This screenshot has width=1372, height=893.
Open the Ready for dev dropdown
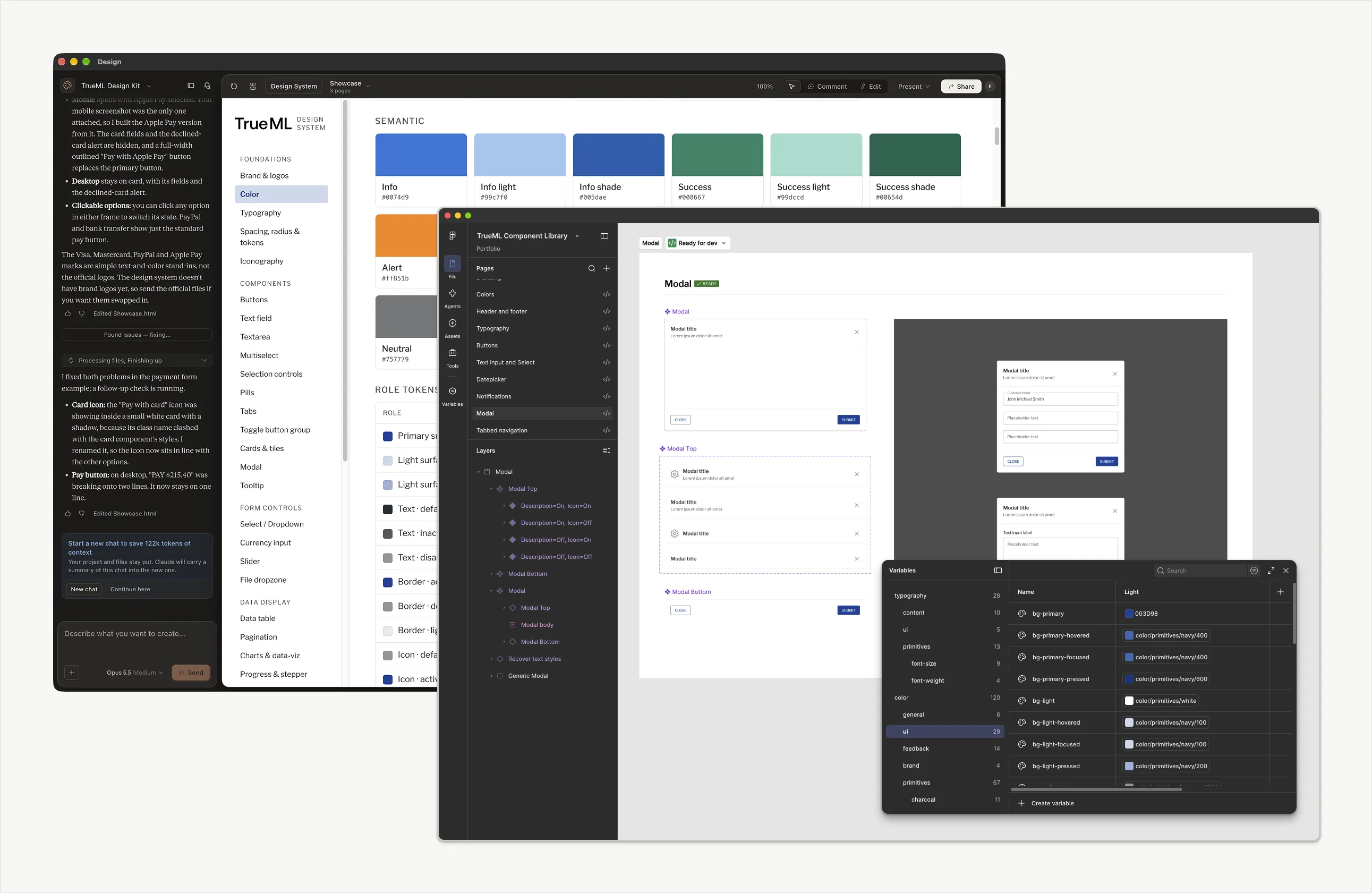point(698,243)
